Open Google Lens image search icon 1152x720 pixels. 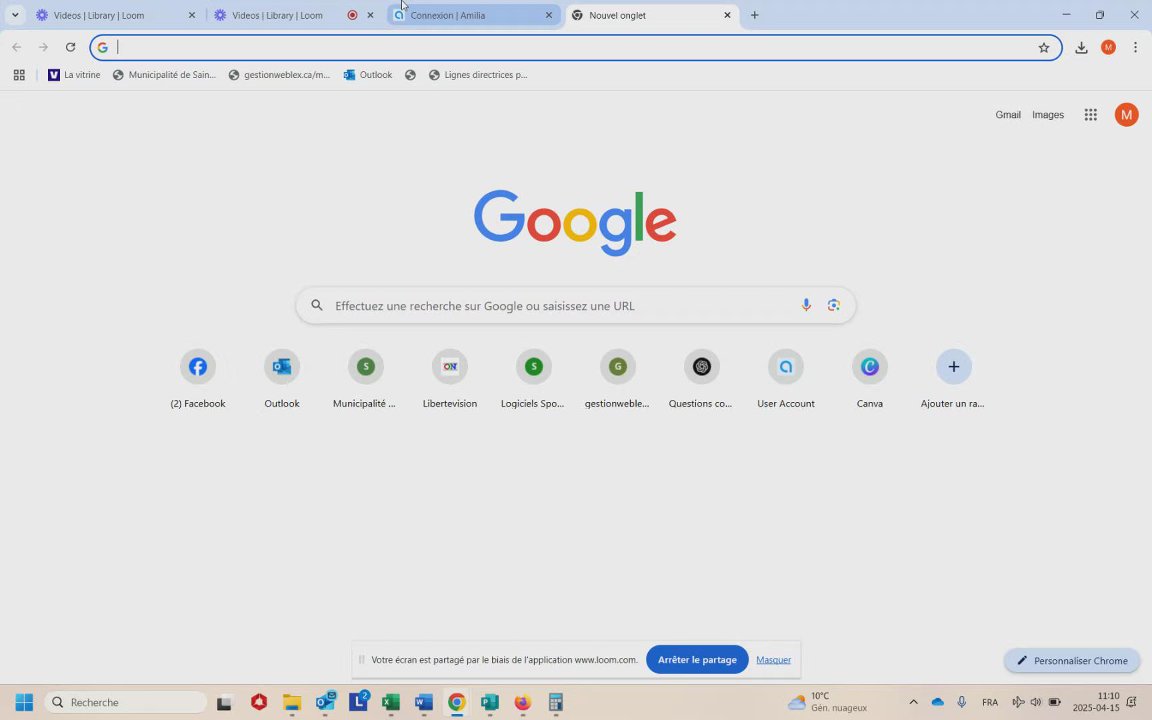pos(833,305)
